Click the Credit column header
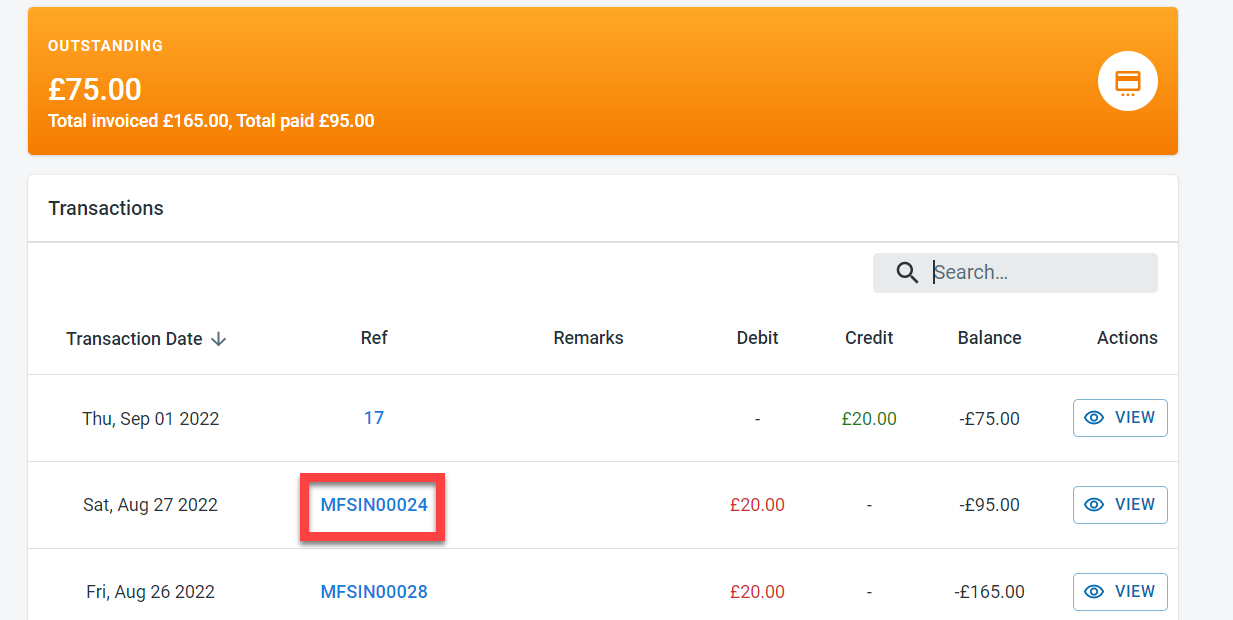Viewport: 1233px width, 620px height. (x=869, y=338)
